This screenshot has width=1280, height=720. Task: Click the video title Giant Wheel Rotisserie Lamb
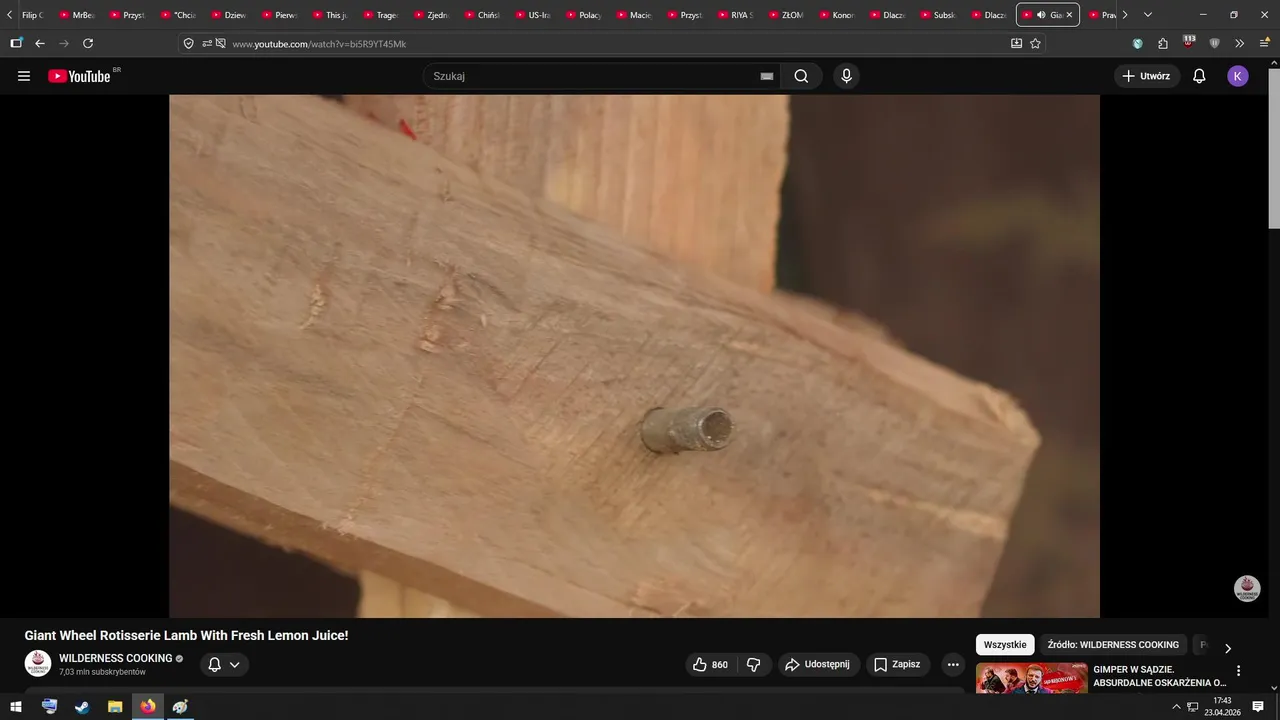(x=186, y=635)
